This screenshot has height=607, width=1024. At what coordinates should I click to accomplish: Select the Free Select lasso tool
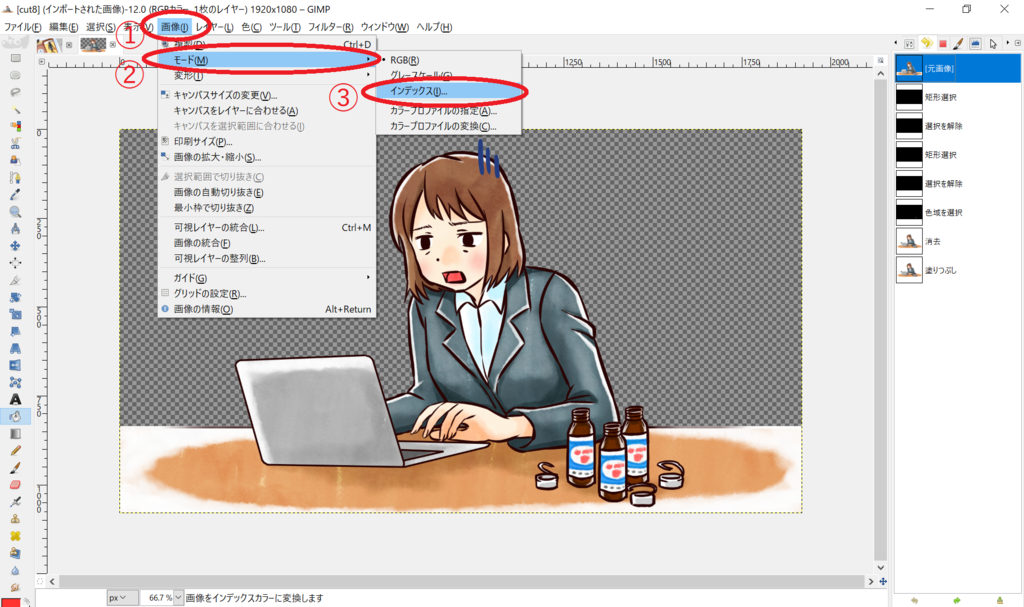click(x=15, y=92)
